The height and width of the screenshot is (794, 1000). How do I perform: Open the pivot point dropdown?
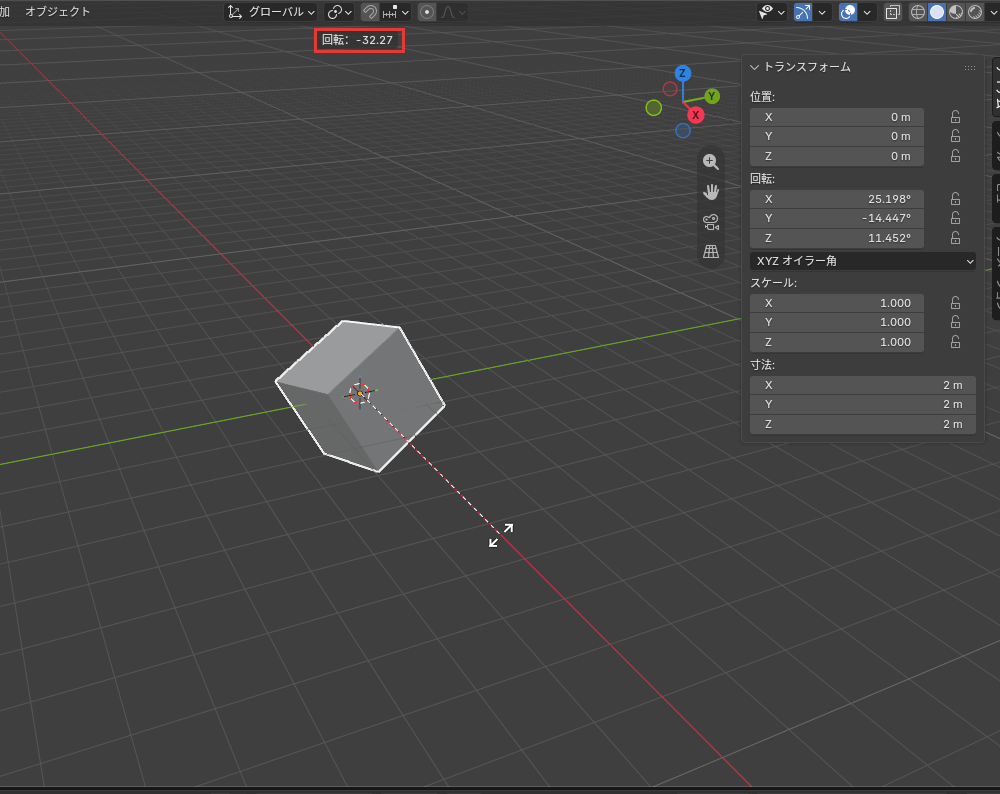[x=339, y=12]
